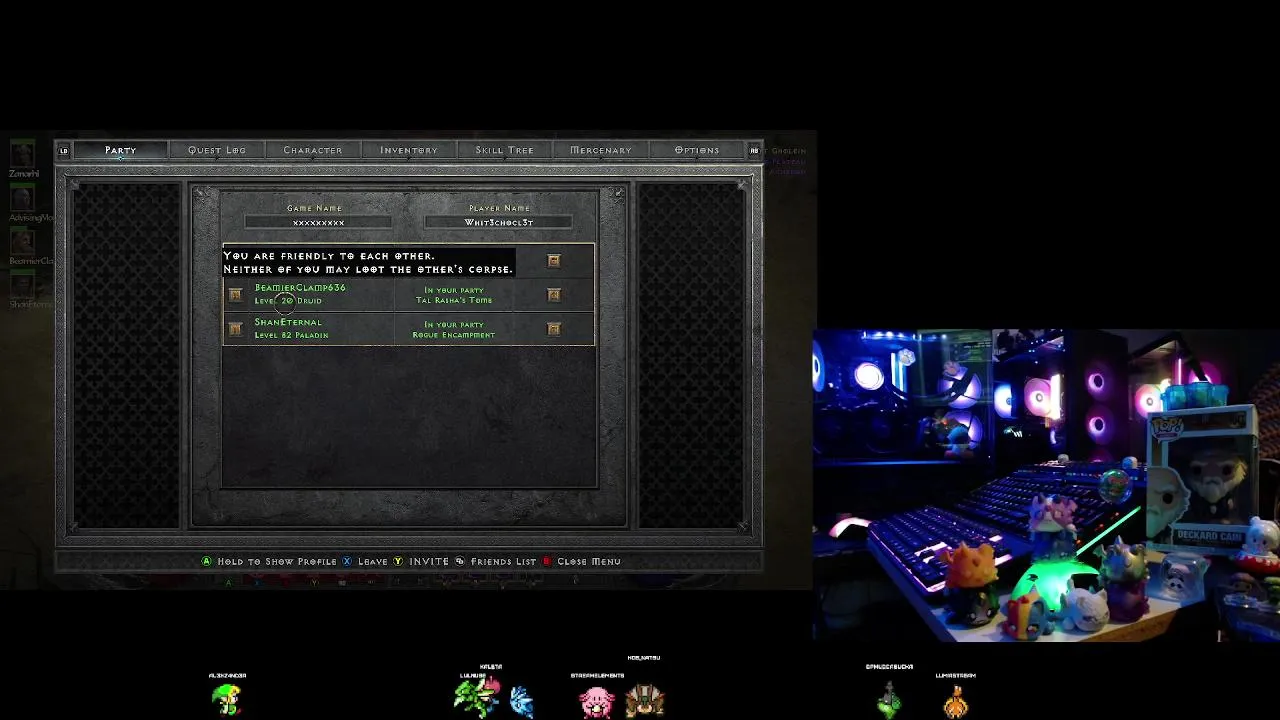Open the Friends List prompt
The height and width of the screenshot is (720, 1280).
pyautogui.click(x=495, y=562)
